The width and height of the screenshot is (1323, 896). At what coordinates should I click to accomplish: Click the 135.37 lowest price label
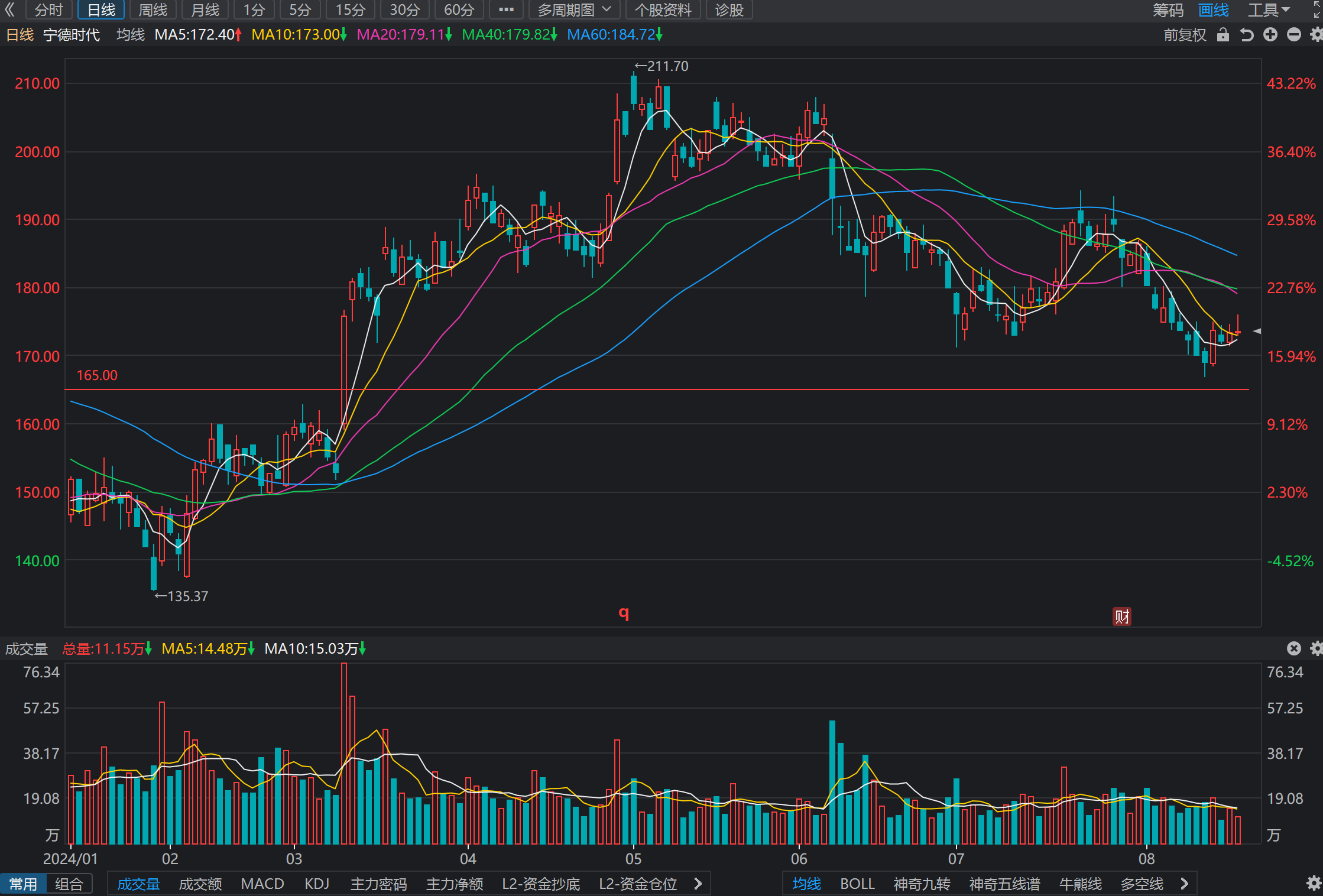[x=181, y=596]
